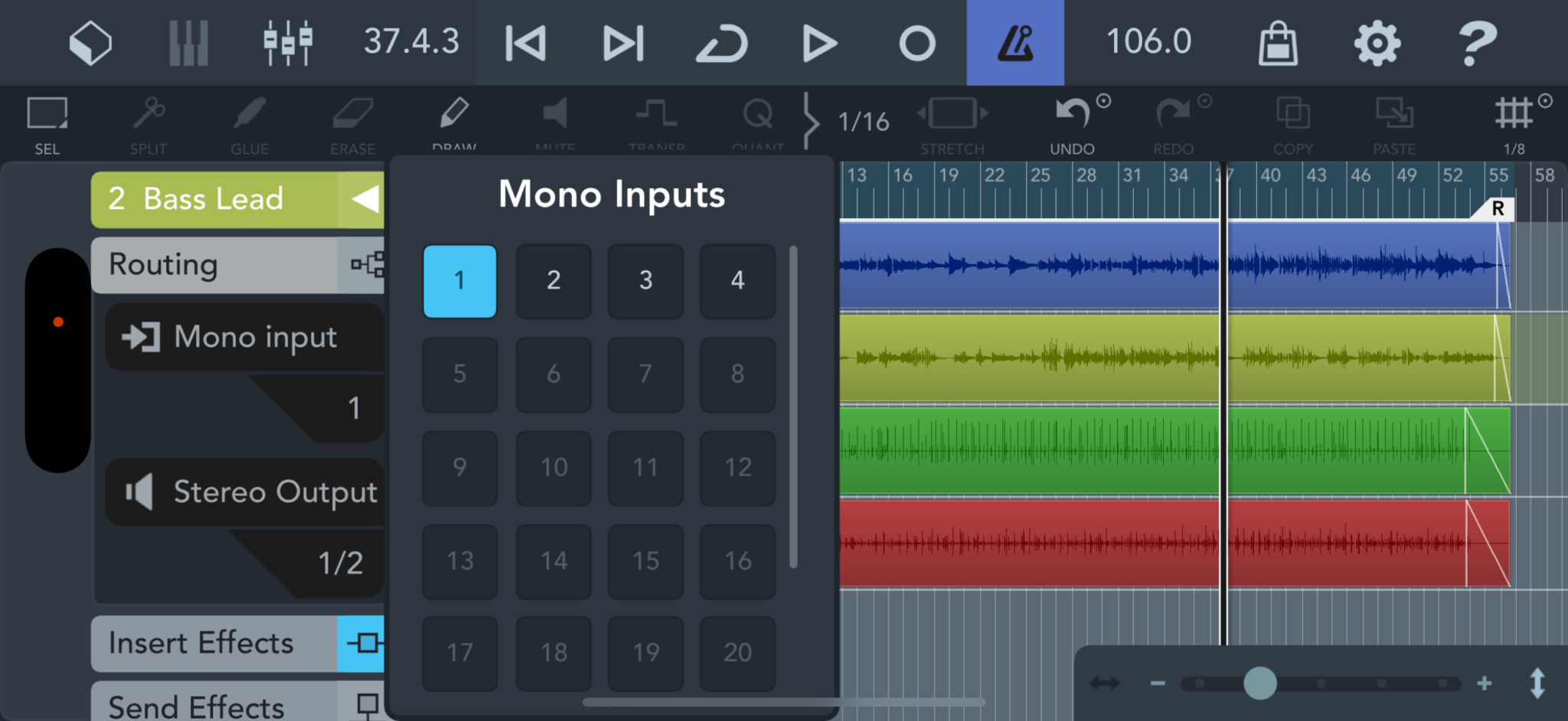The height and width of the screenshot is (721, 1568).
Task: Select mono input 13
Action: pyautogui.click(x=459, y=561)
